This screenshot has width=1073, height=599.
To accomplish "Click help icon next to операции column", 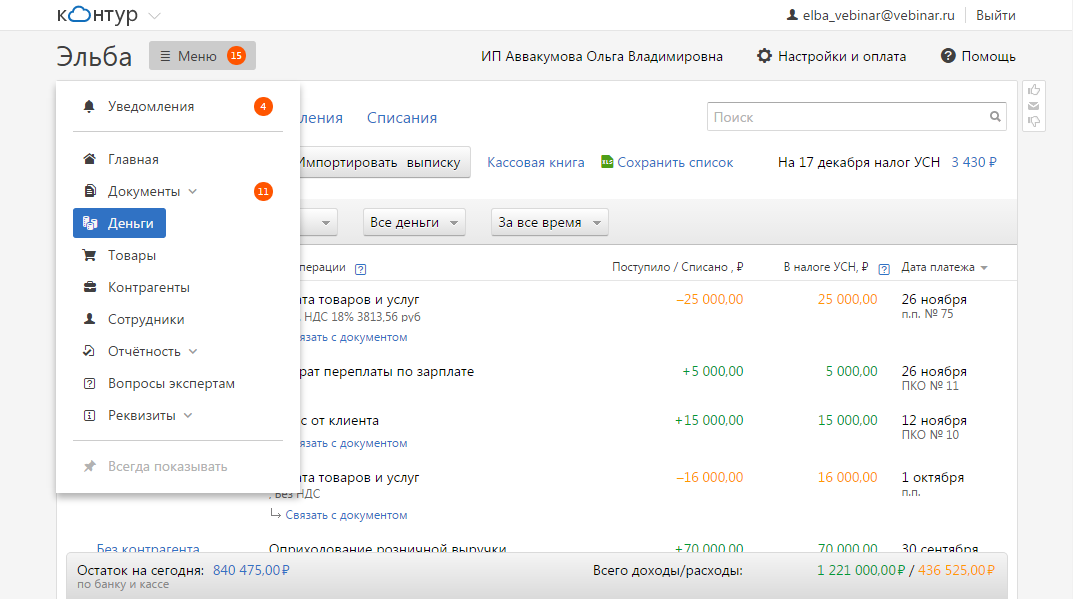I will coord(361,269).
